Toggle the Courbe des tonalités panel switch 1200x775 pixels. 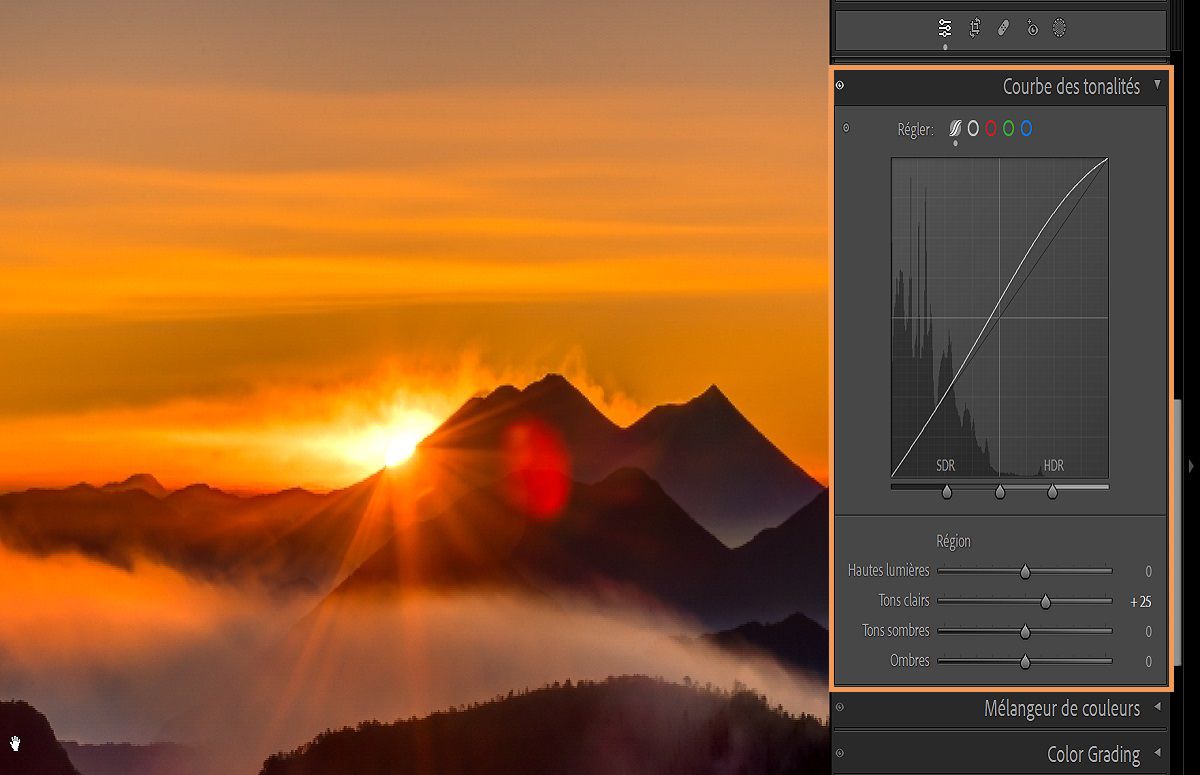(x=840, y=86)
